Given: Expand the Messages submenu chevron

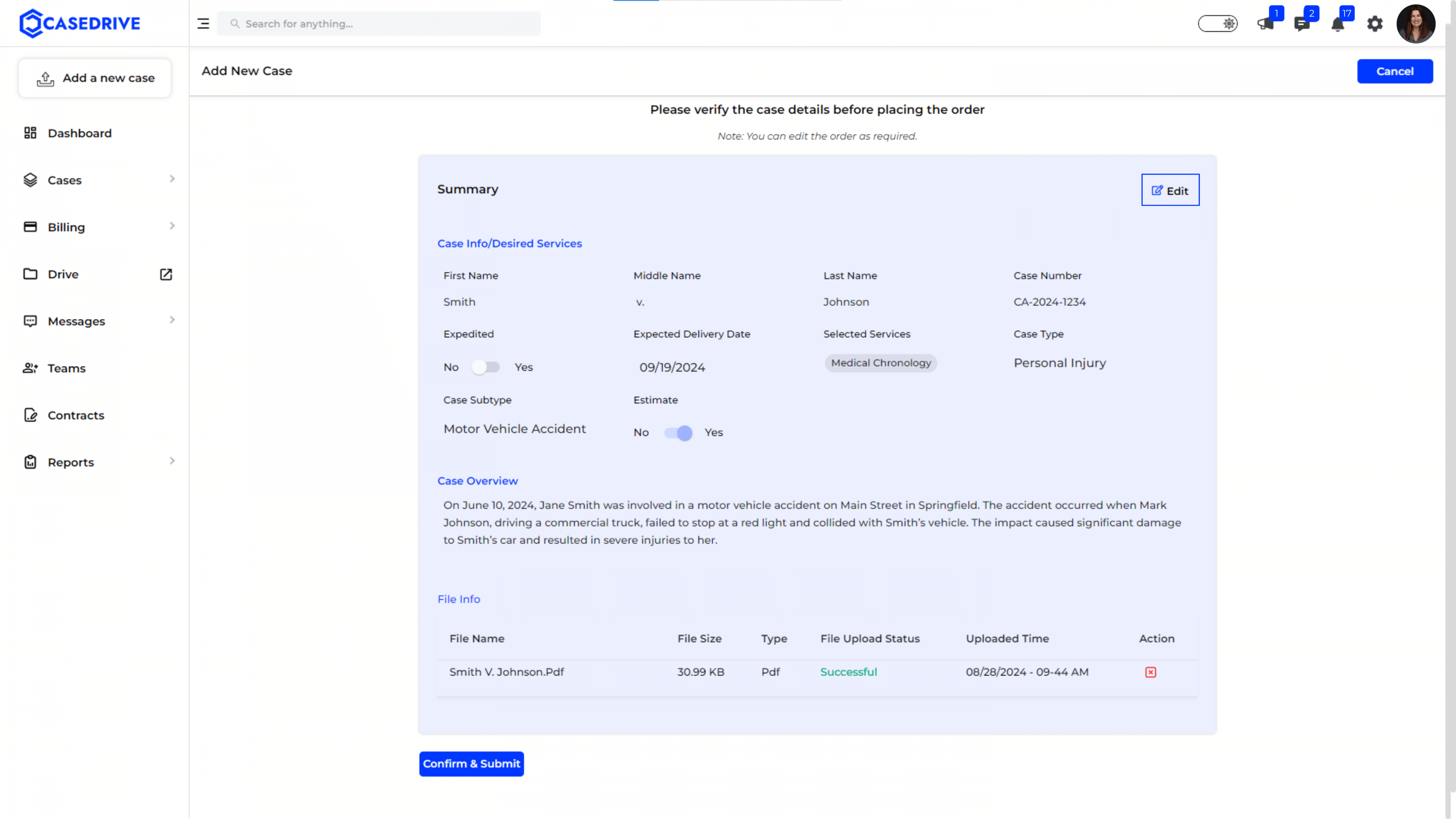Looking at the screenshot, I should 172,320.
